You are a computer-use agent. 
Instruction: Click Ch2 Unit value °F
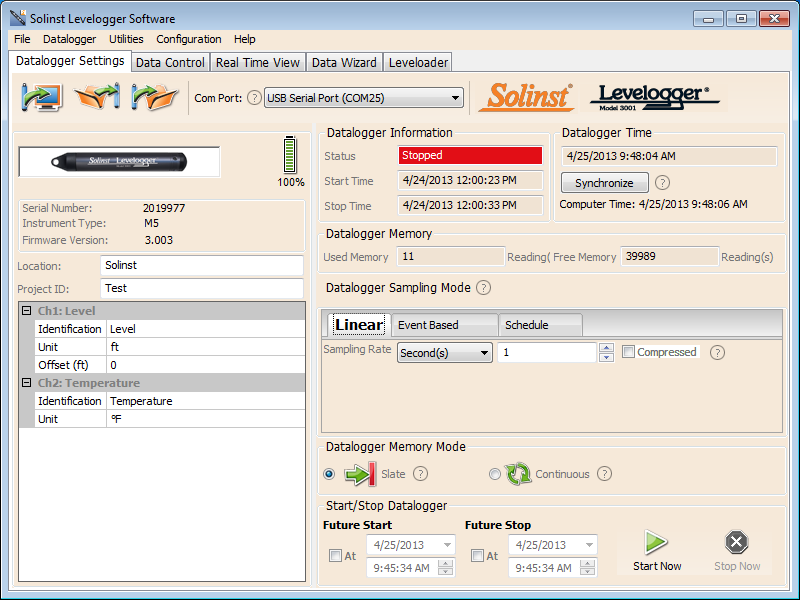click(x=206, y=419)
